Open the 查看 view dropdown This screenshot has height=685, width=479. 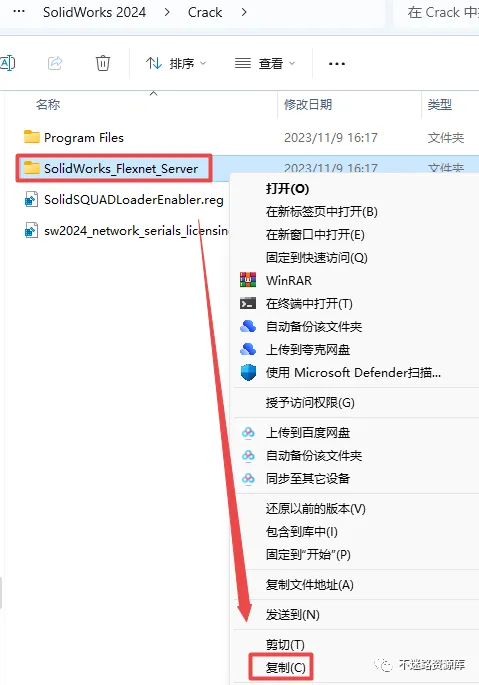point(265,63)
